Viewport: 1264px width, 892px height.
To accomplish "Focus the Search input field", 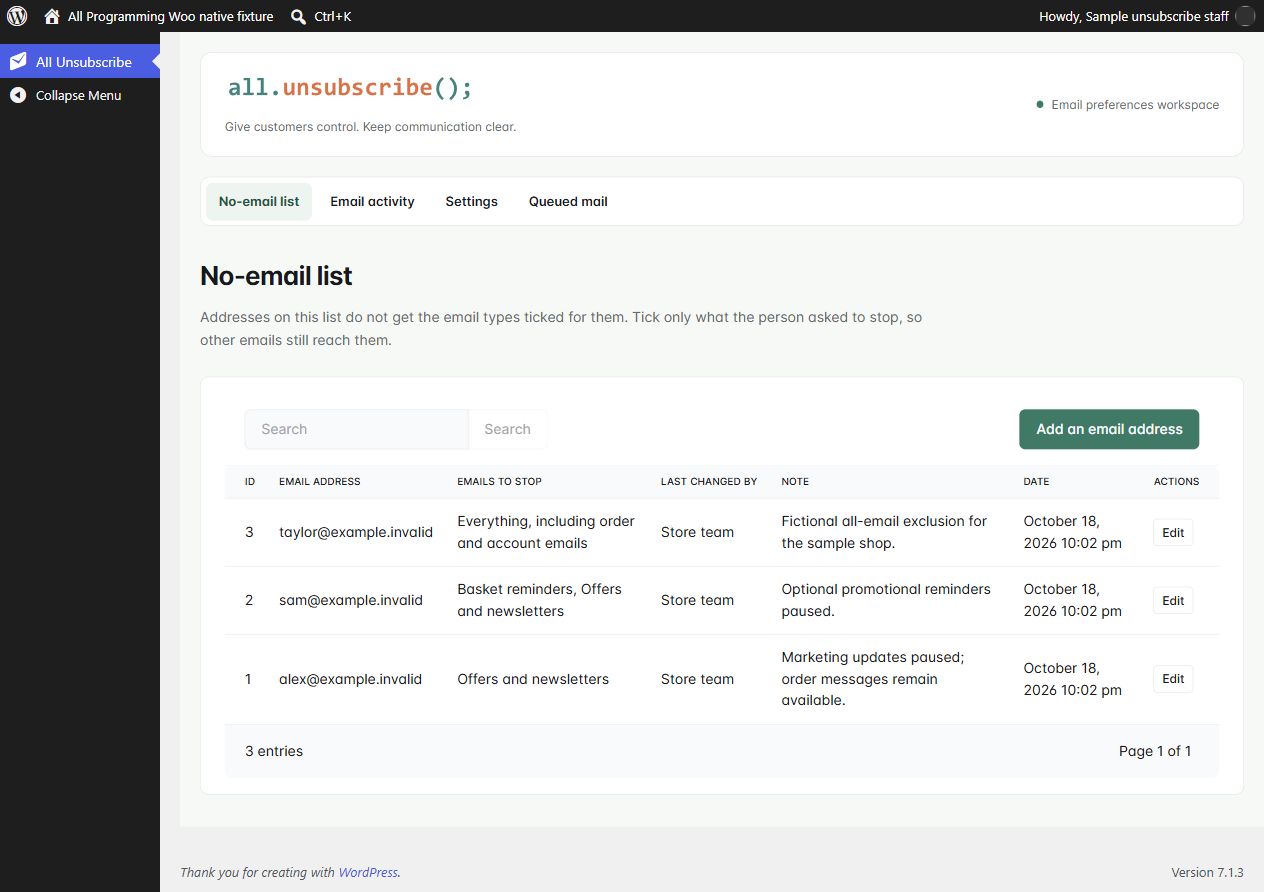I will click(356, 429).
